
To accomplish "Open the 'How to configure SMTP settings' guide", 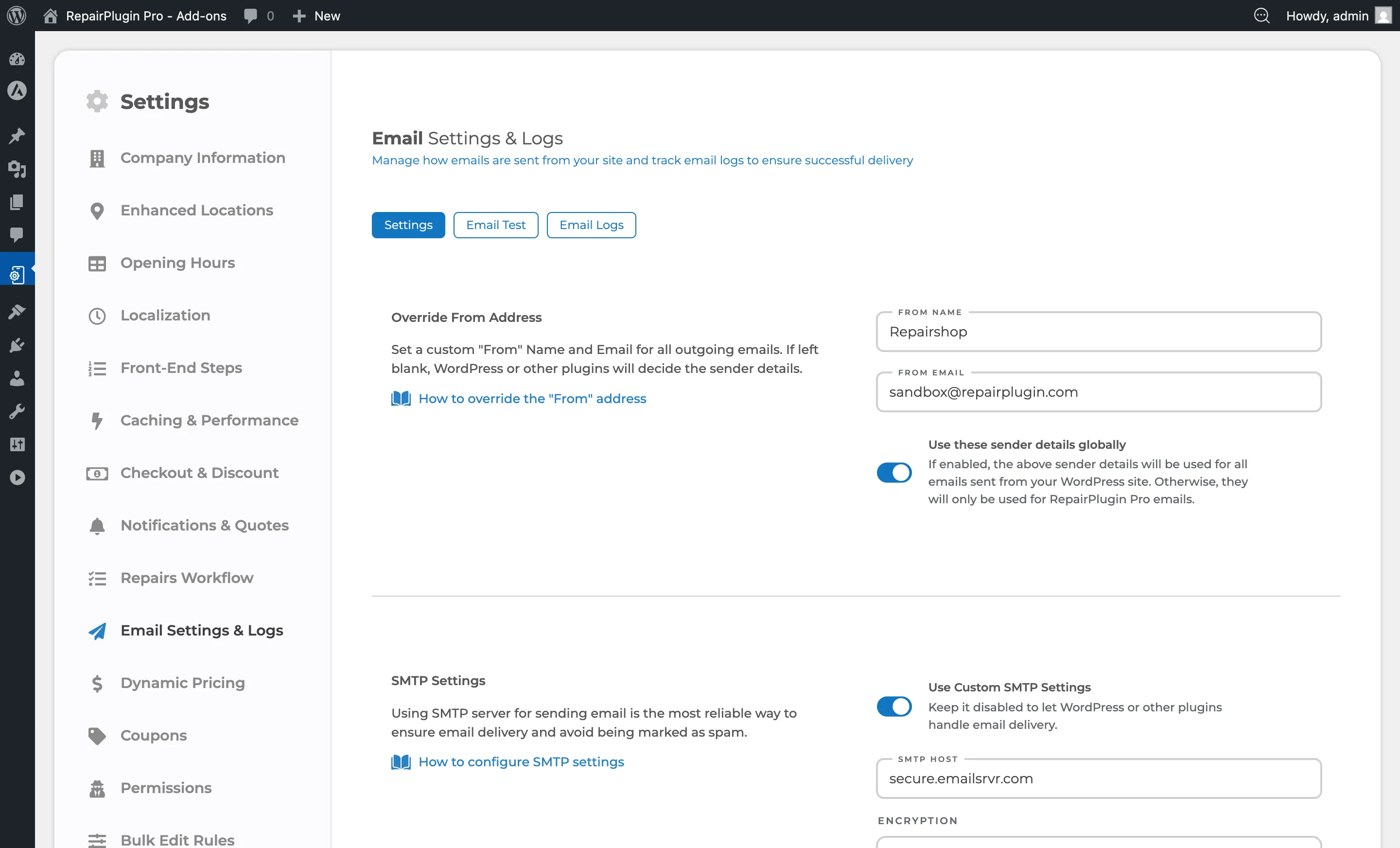I will pyautogui.click(x=521, y=761).
